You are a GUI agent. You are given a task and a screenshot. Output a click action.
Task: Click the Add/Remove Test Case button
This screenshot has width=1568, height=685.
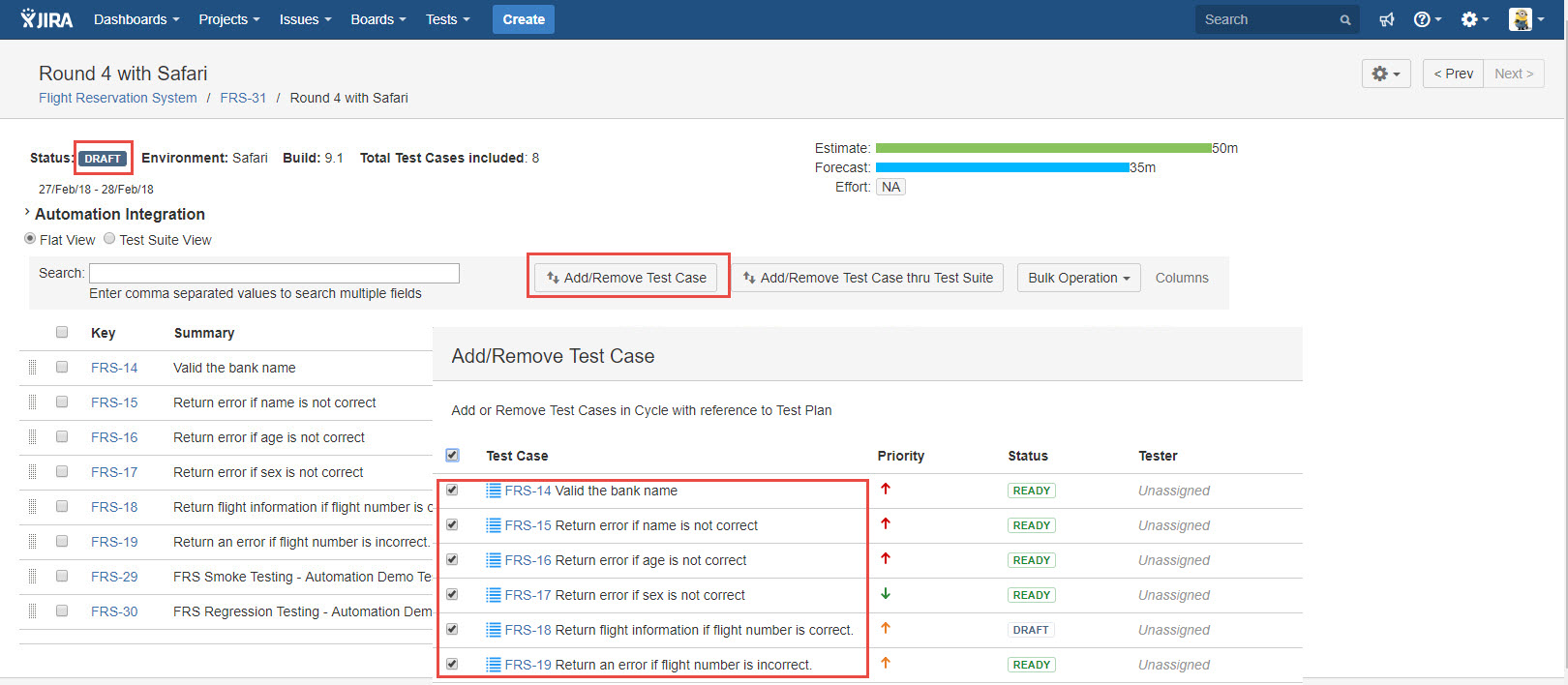(x=626, y=278)
